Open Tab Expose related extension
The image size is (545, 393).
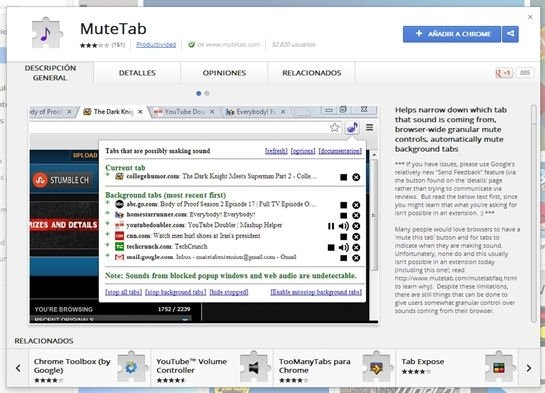pos(457,368)
